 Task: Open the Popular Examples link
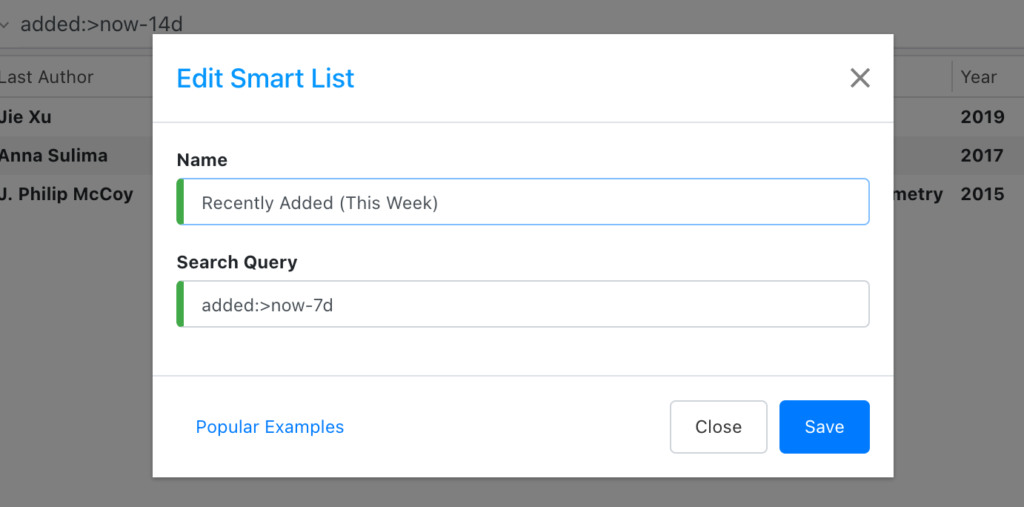click(x=270, y=427)
